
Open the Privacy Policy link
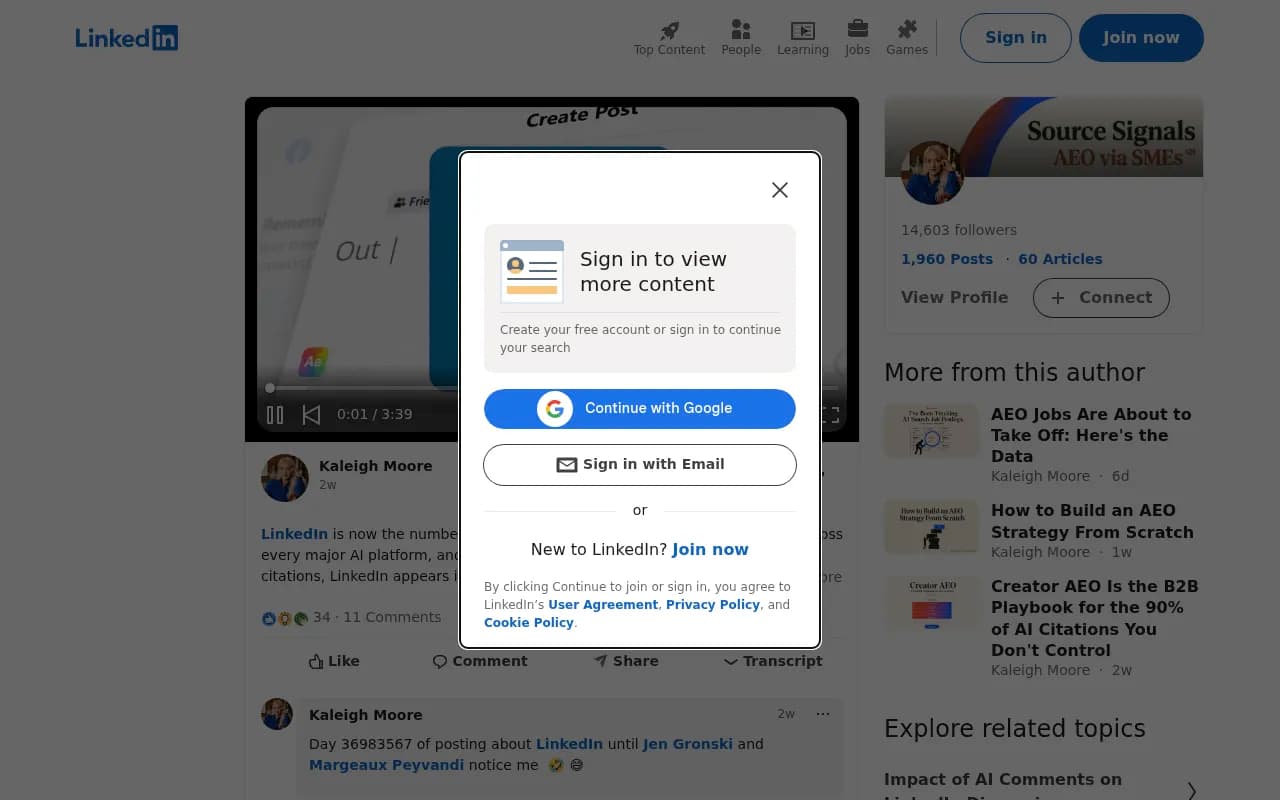point(713,605)
